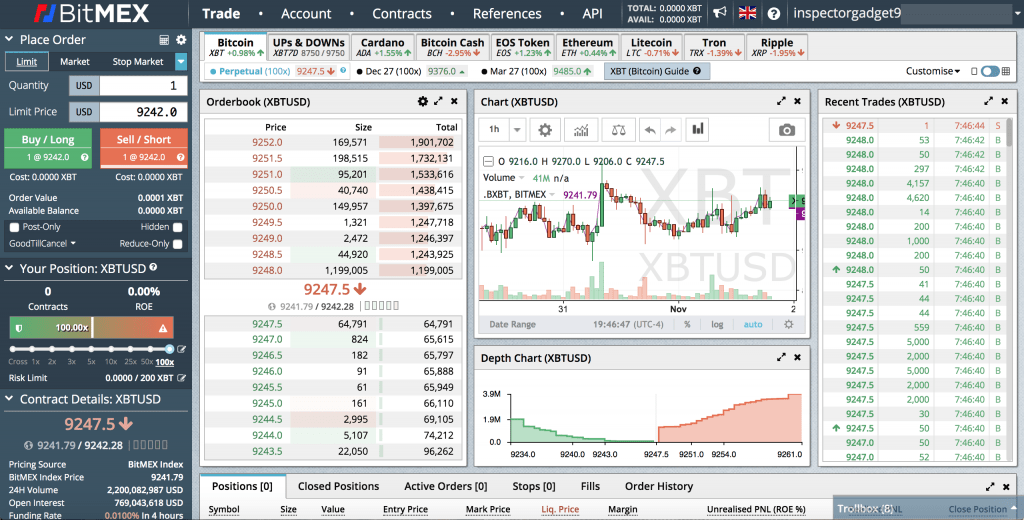The image size is (1024, 520).
Task: Change chart bar style icon
Action: coord(698,129)
